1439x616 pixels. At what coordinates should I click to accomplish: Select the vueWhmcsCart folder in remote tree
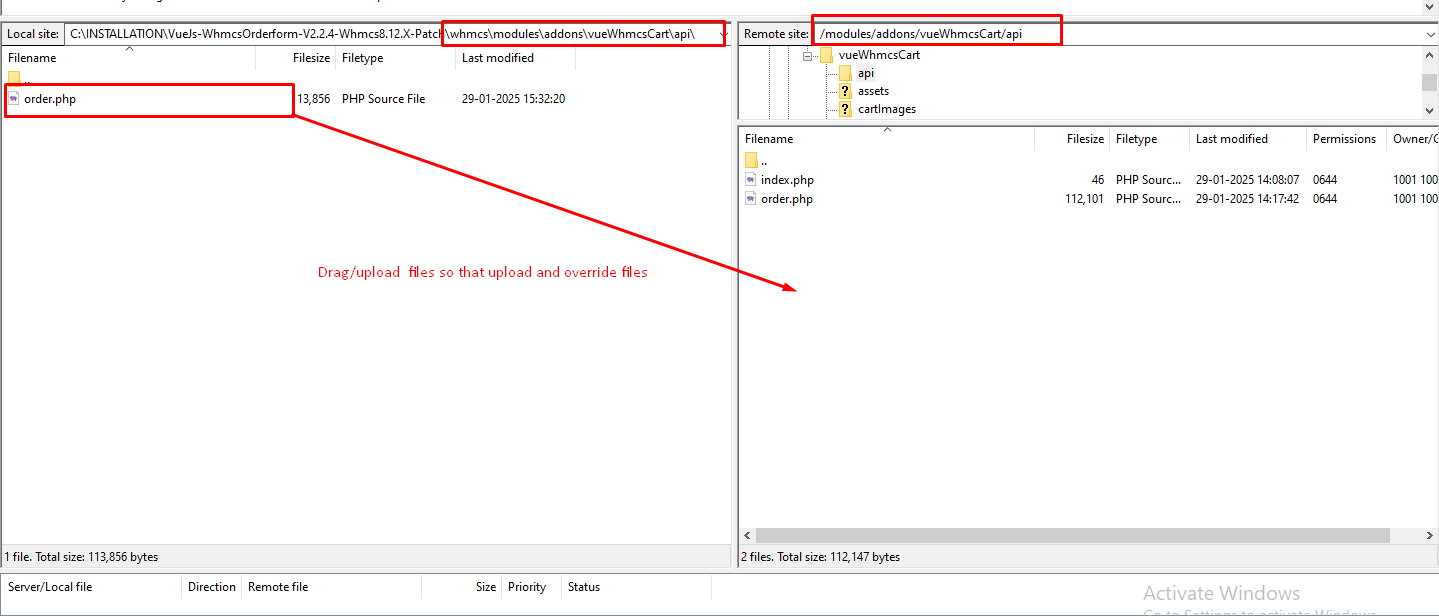tap(879, 55)
